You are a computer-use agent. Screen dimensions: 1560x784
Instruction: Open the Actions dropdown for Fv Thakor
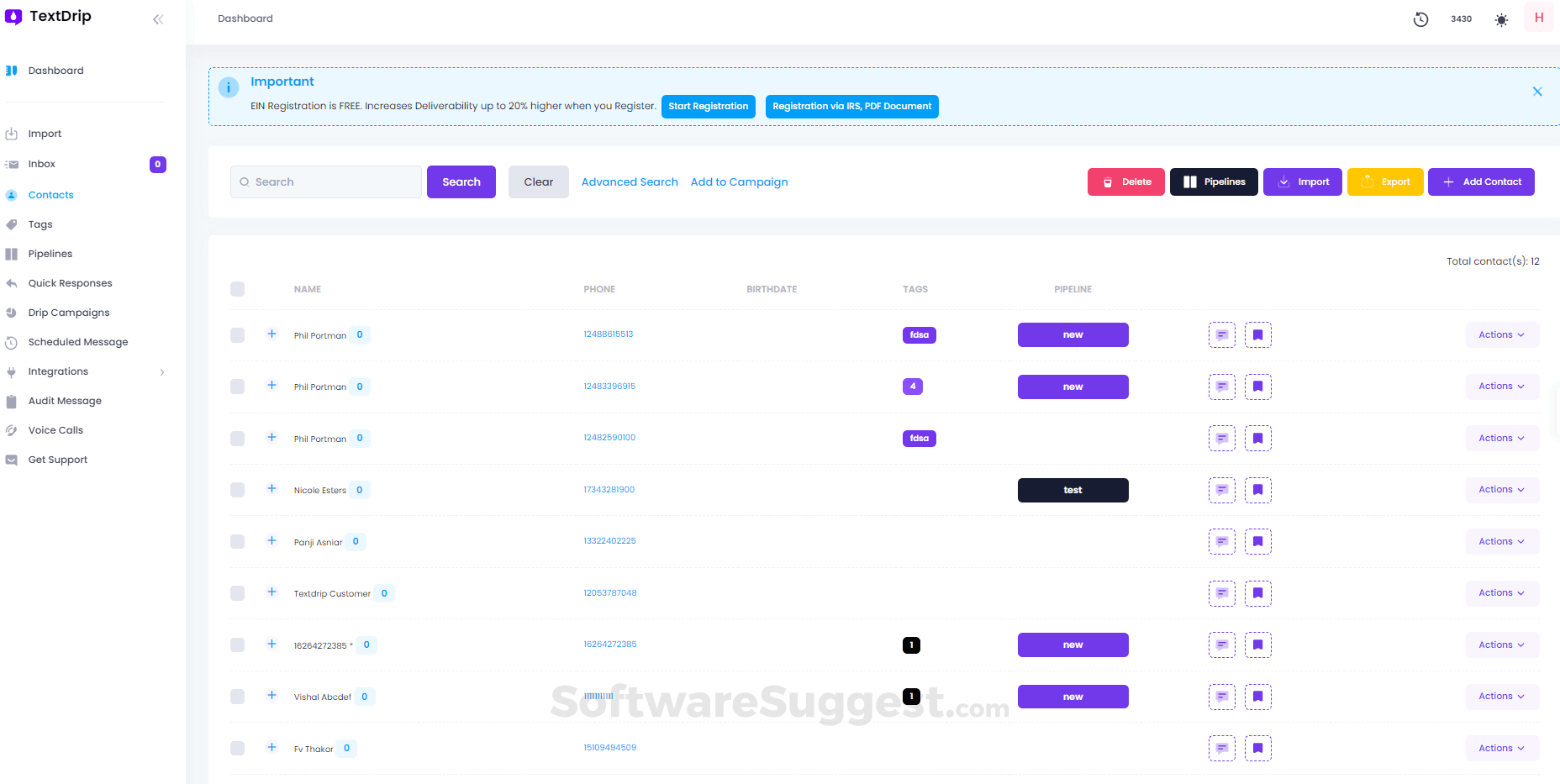pyautogui.click(x=1502, y=748)
